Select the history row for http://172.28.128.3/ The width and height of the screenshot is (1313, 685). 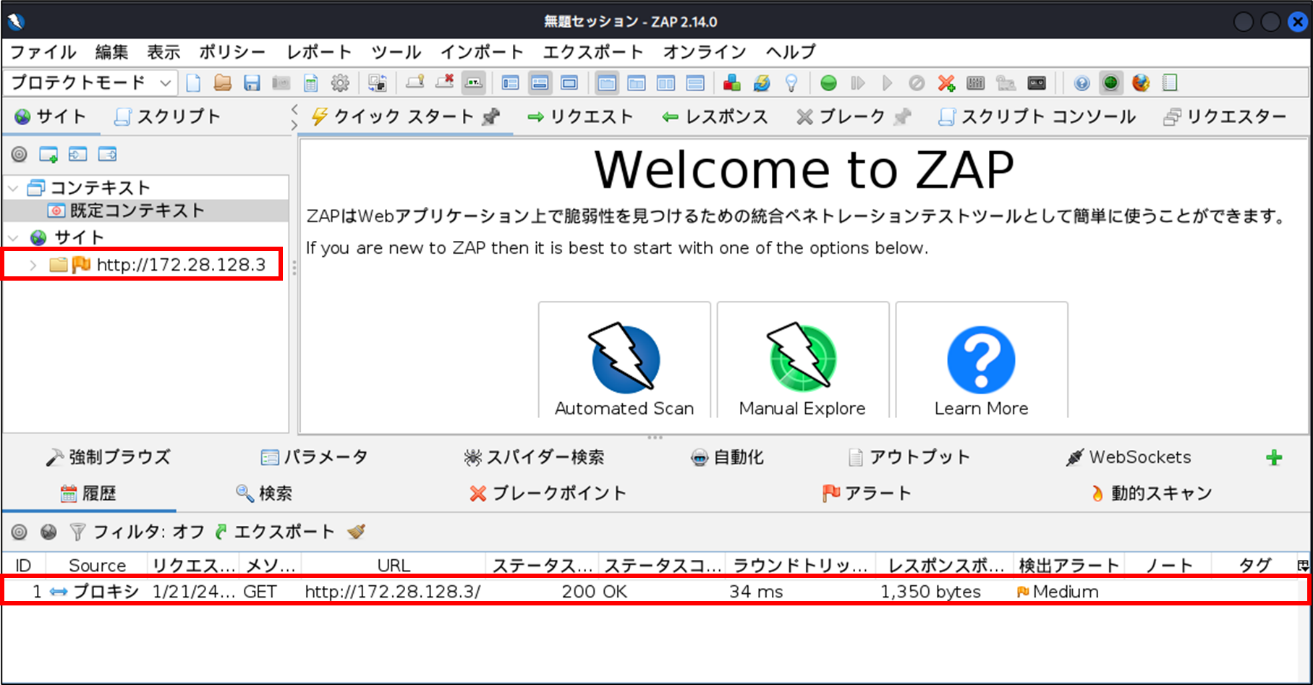pyautogui.click(x=392, y=591)
